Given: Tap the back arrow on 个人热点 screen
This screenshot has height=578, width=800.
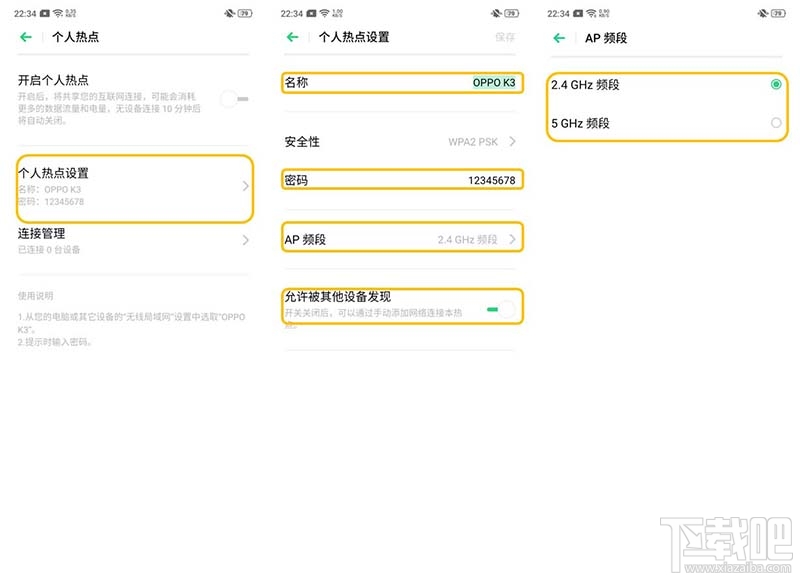Looking at the screenshot, I should click(x=24, y=36).
